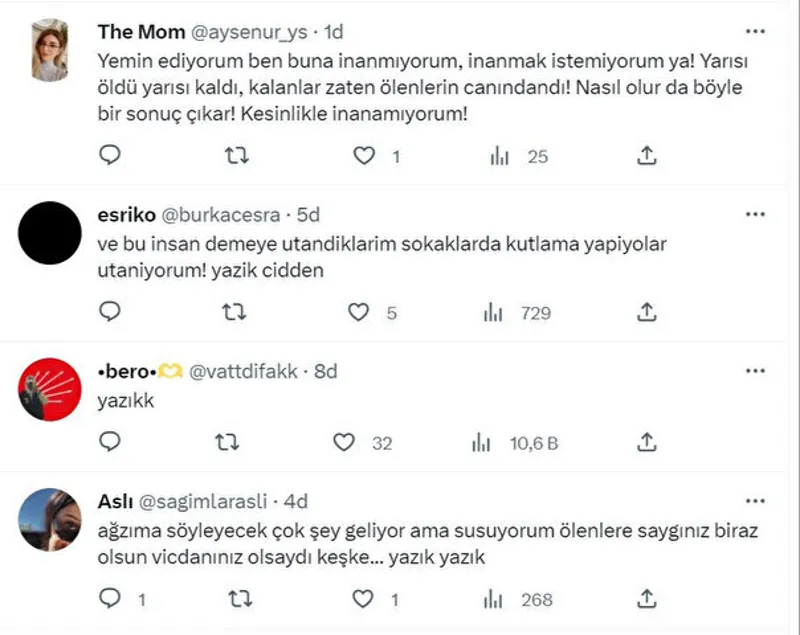This screenshot has width=800, height=635.
Task: Reply to The Mom's tweet
Action: 112,155
